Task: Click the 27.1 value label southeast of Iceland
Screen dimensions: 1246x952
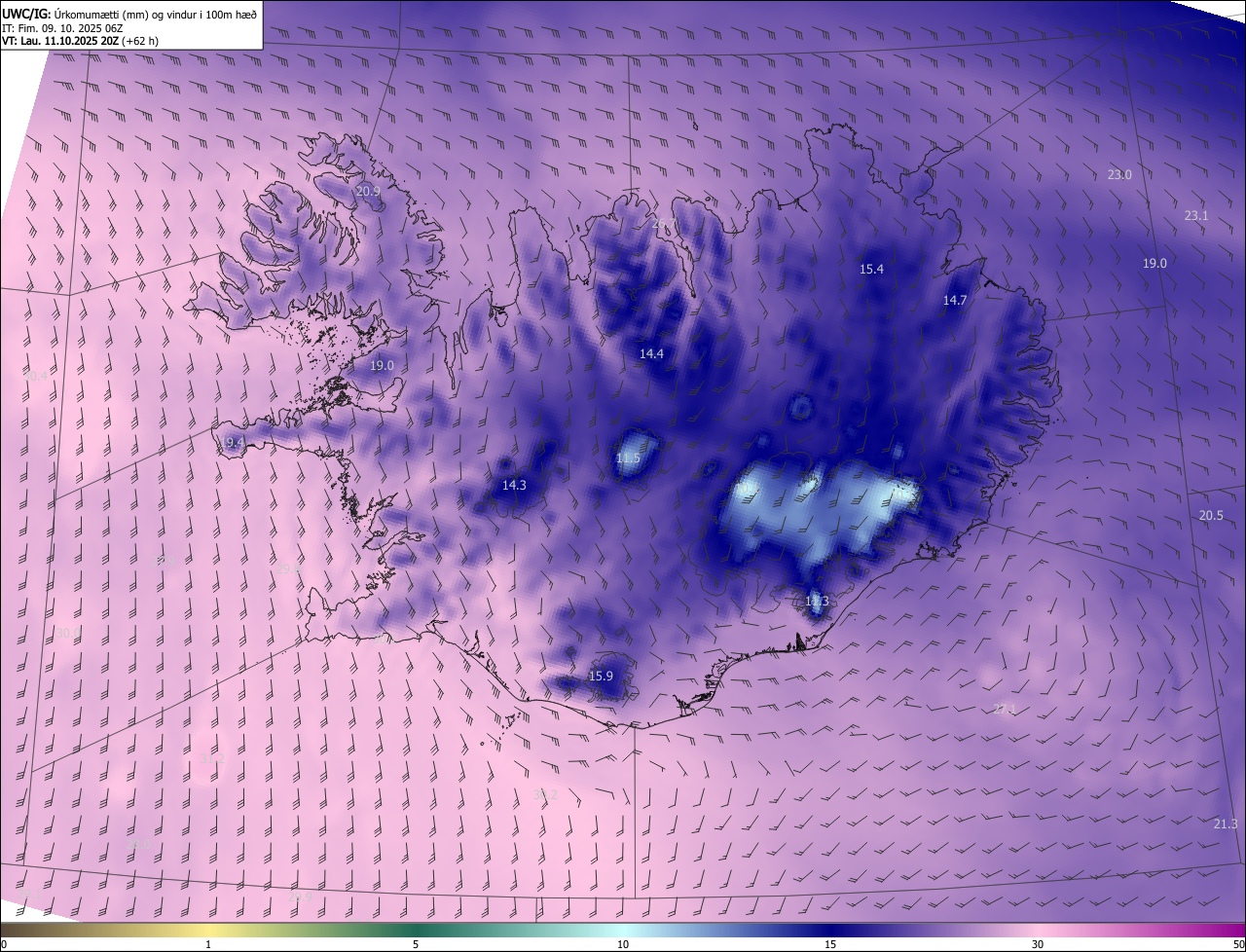Action: (1005, 710)
